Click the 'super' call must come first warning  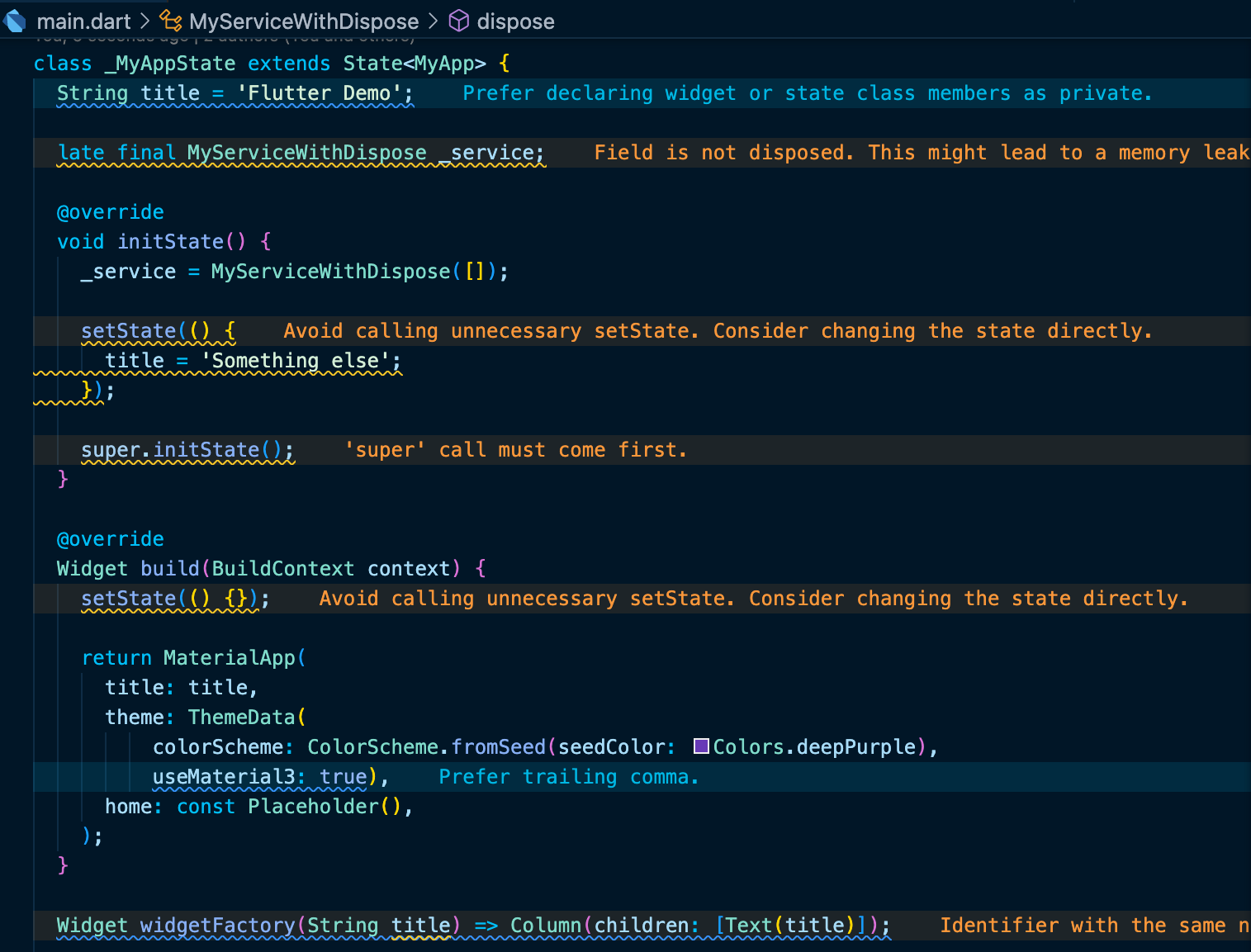tap(516, 450)
